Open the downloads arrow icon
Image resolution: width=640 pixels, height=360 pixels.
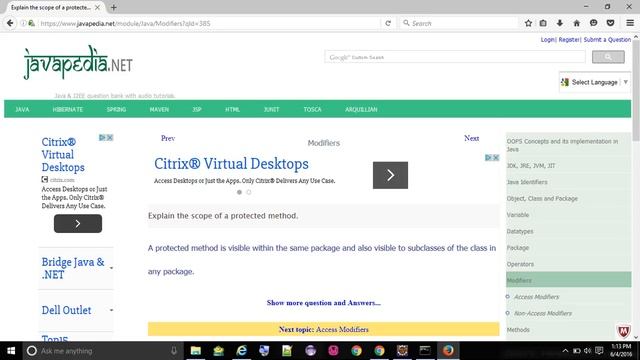pos(560,23)
